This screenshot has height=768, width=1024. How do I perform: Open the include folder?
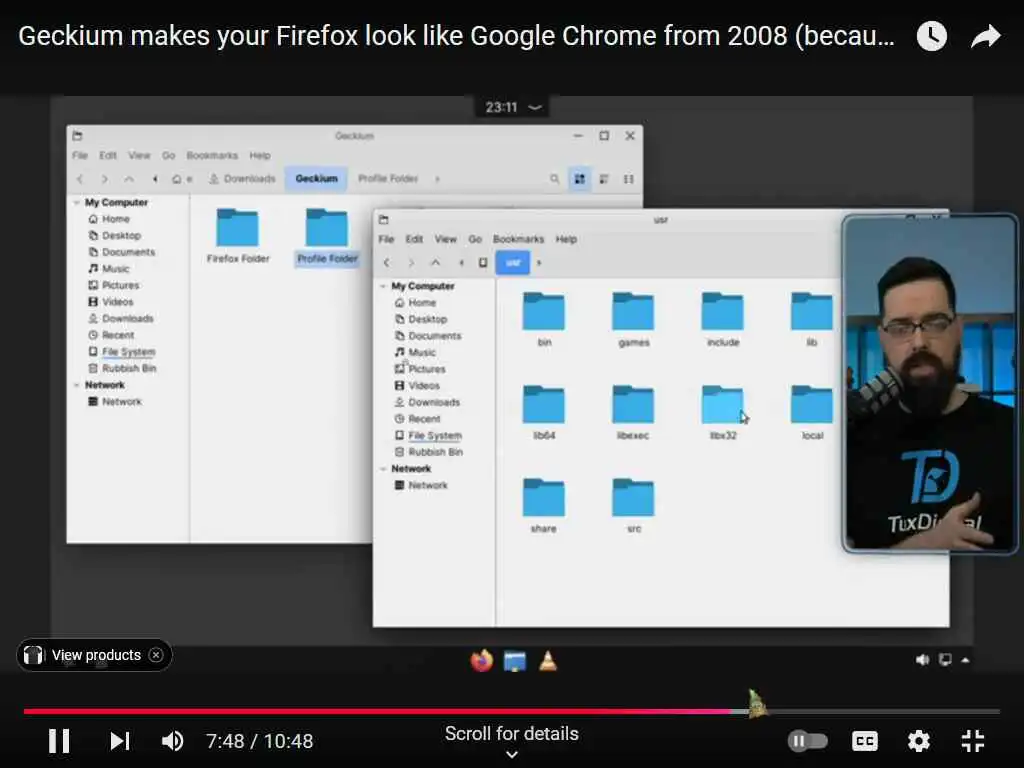pyautogui.click(x=723, y=320)
